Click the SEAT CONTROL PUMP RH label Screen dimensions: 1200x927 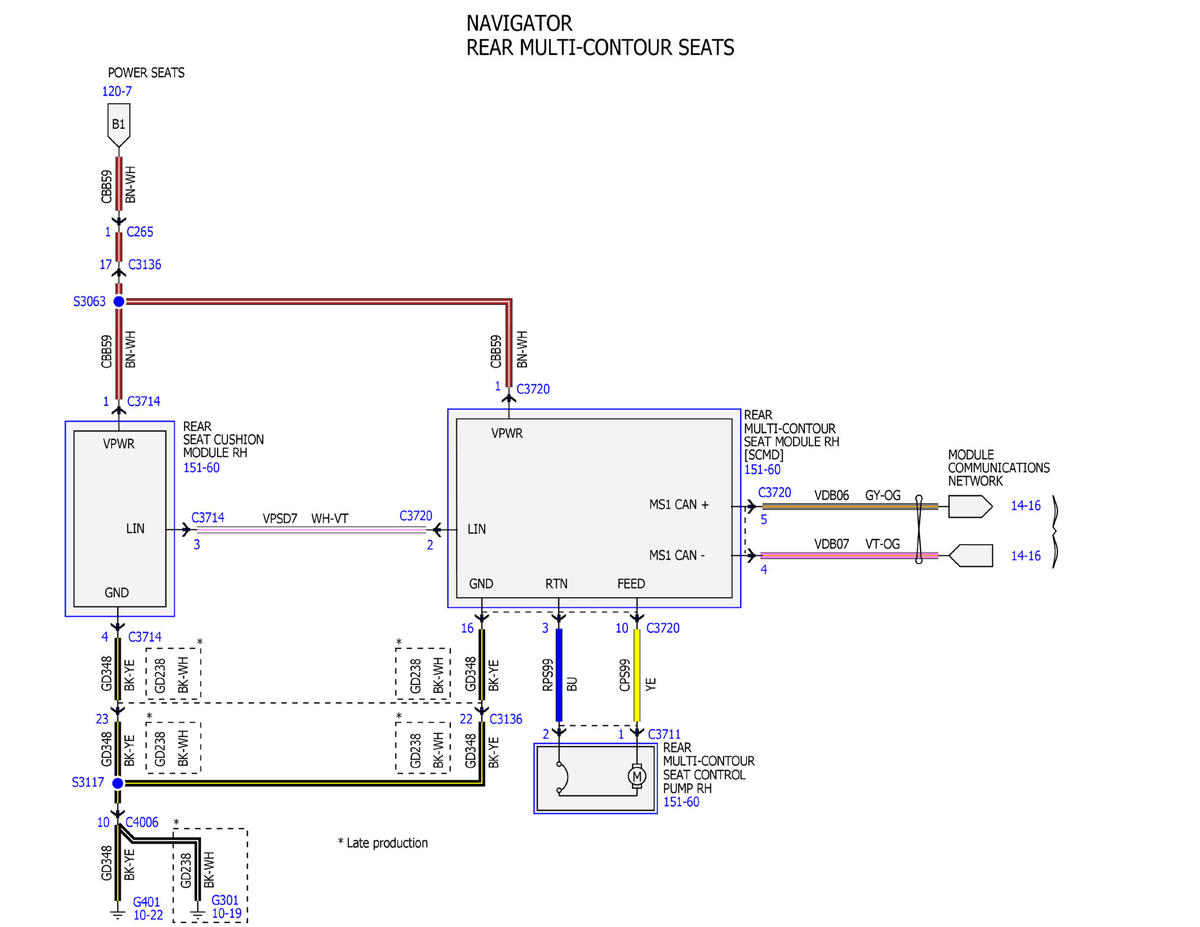708,768
